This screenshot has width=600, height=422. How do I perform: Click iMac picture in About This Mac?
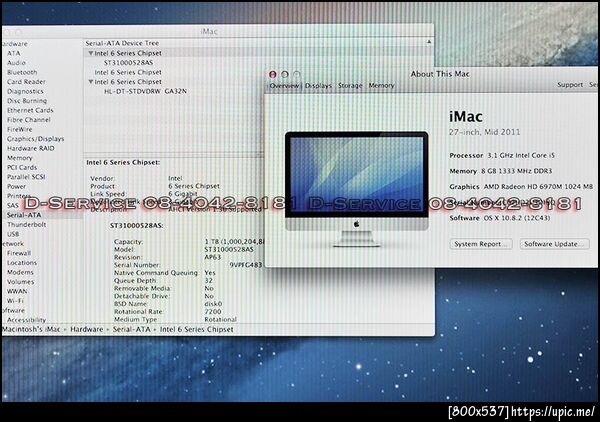(356, 189)
